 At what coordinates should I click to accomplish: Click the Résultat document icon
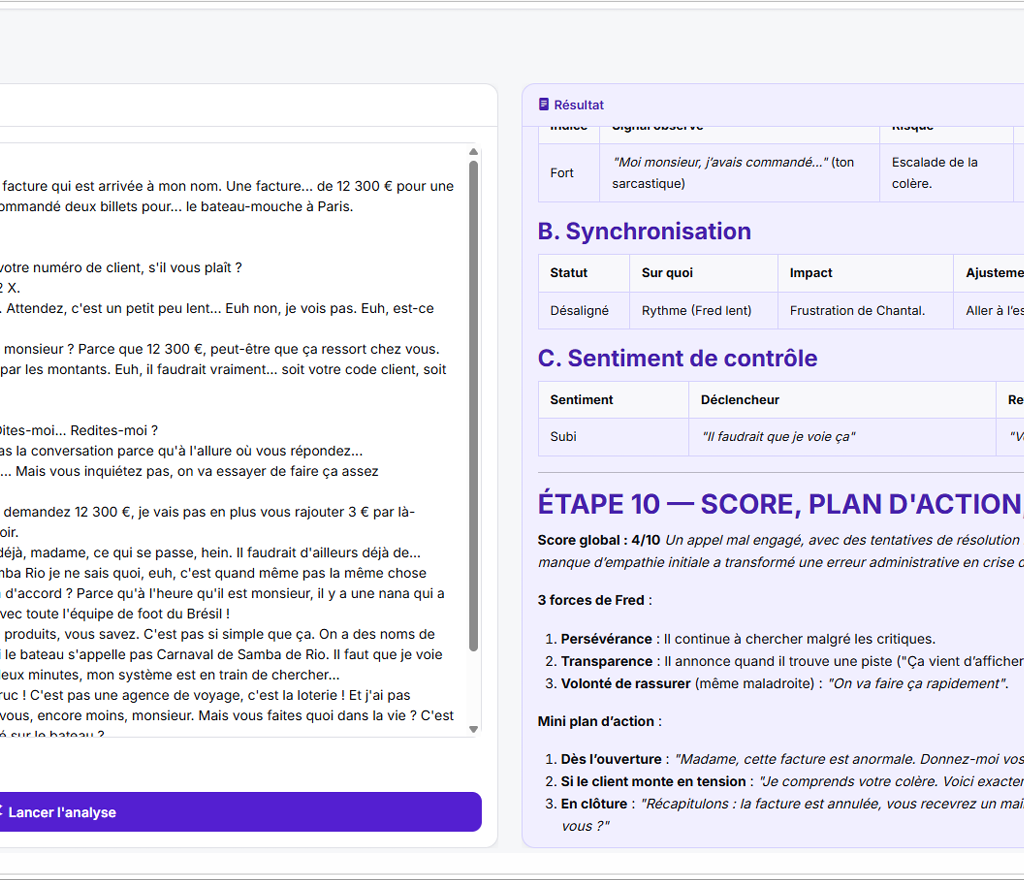543,104
